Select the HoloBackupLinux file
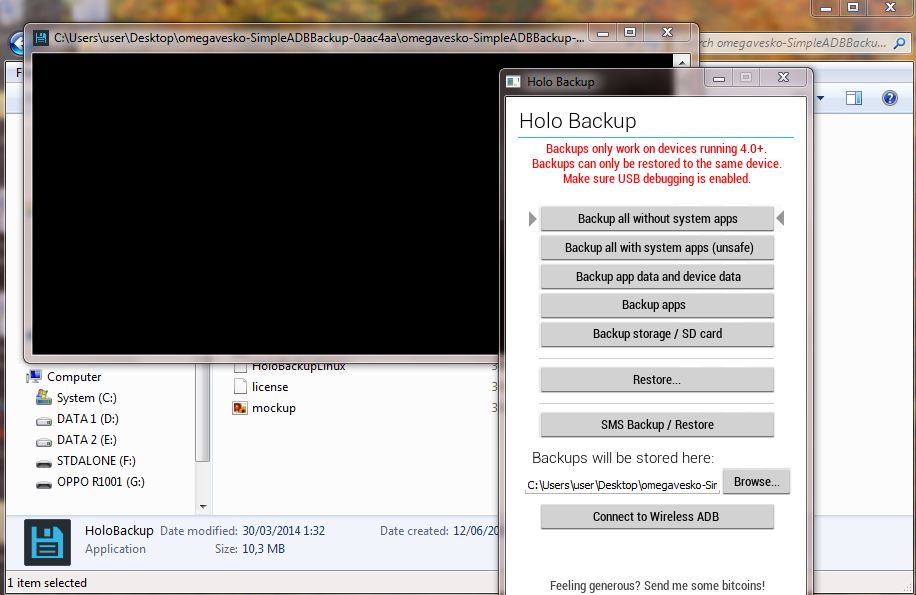This screenshot has width=916, height=595. point(299,367)
